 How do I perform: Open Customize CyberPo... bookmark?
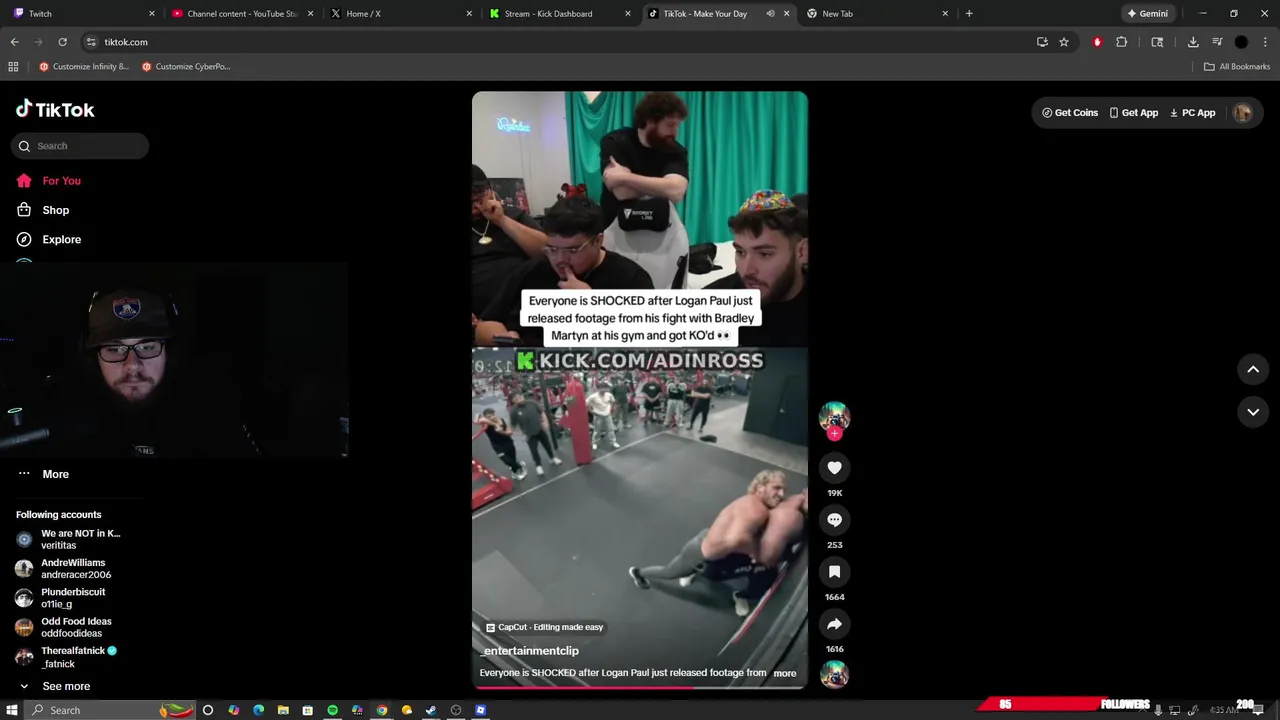point(186,67)
